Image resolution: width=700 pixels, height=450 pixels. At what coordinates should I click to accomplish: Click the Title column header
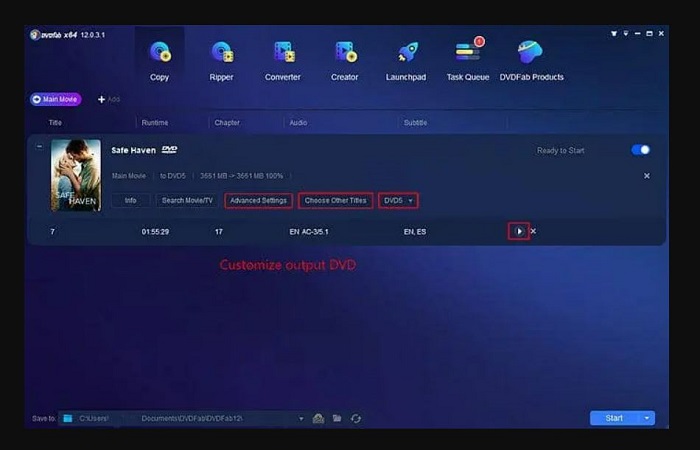click(x=55, y=122)
